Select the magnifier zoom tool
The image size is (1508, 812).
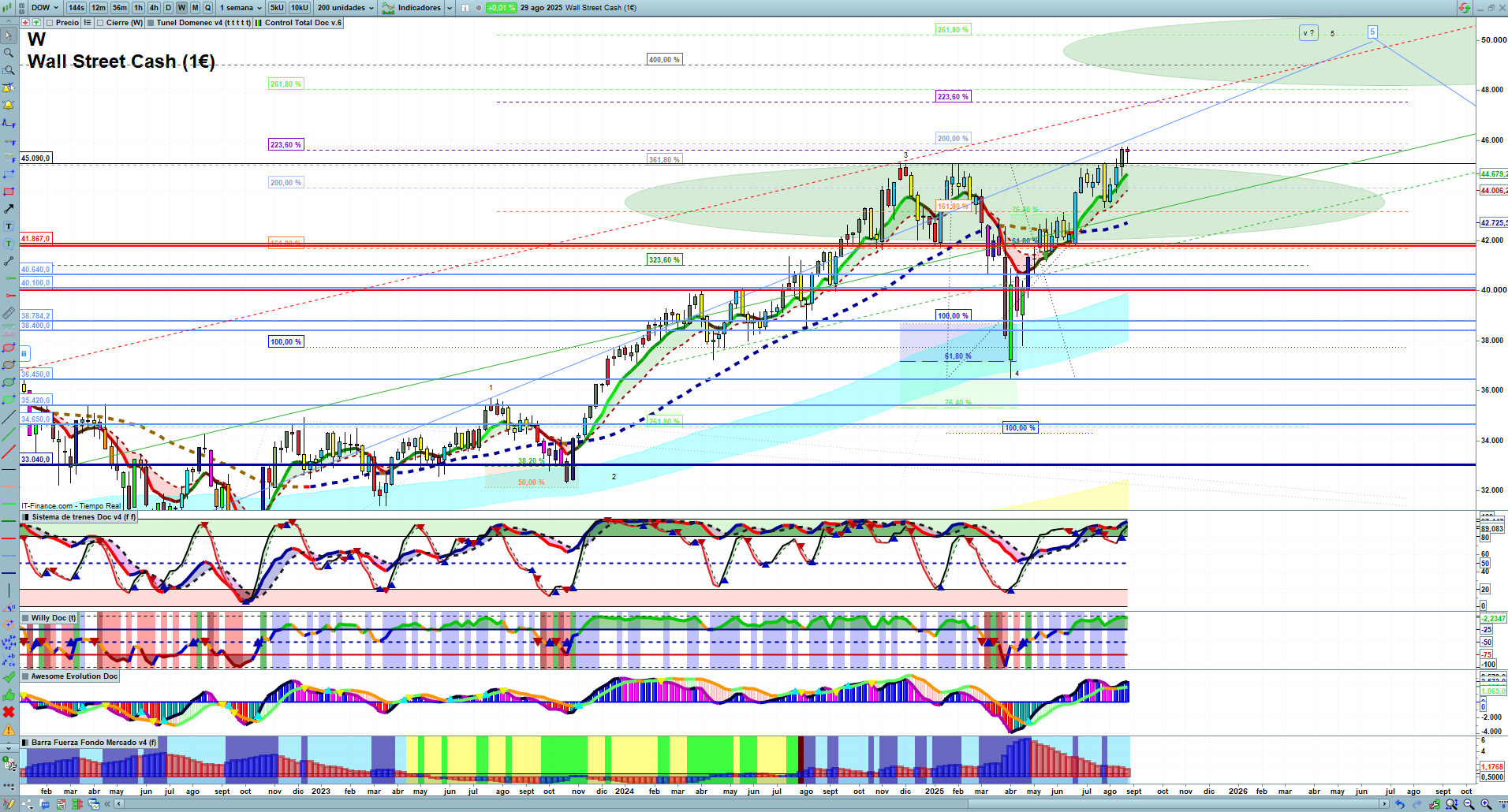9,53
